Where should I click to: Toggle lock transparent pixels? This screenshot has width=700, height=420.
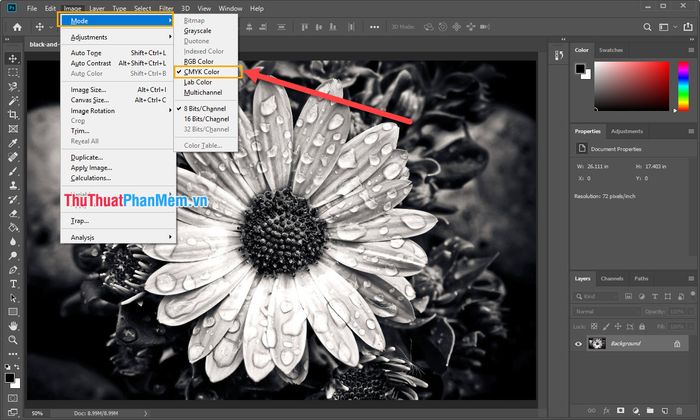(594, 326)
